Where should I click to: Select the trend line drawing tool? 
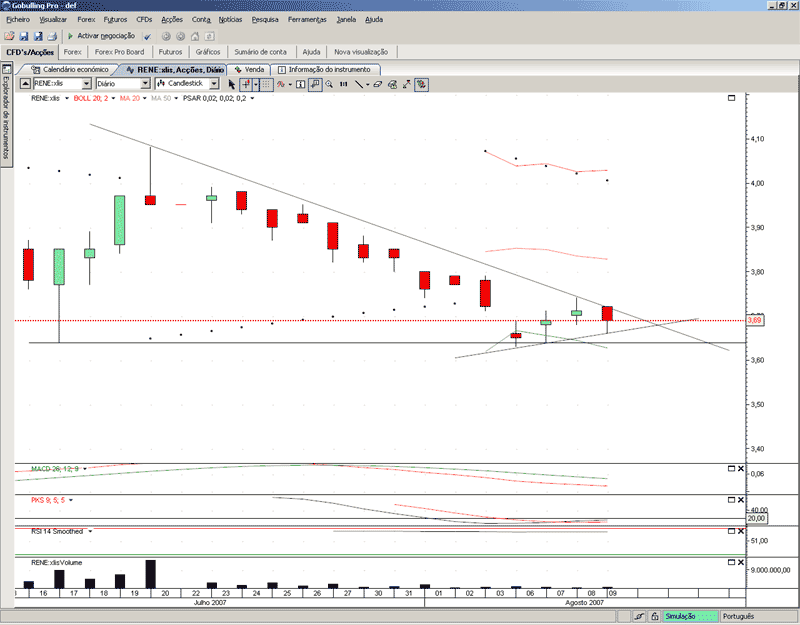(x=359, y=84)
